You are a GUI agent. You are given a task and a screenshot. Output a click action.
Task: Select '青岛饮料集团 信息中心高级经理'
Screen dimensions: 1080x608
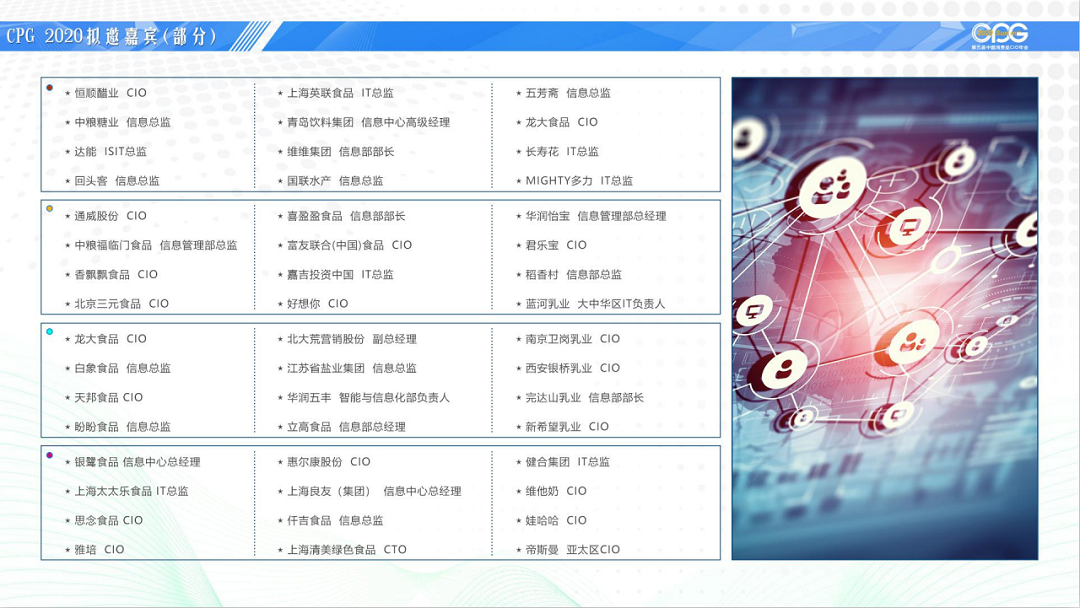tap(368, 123)
